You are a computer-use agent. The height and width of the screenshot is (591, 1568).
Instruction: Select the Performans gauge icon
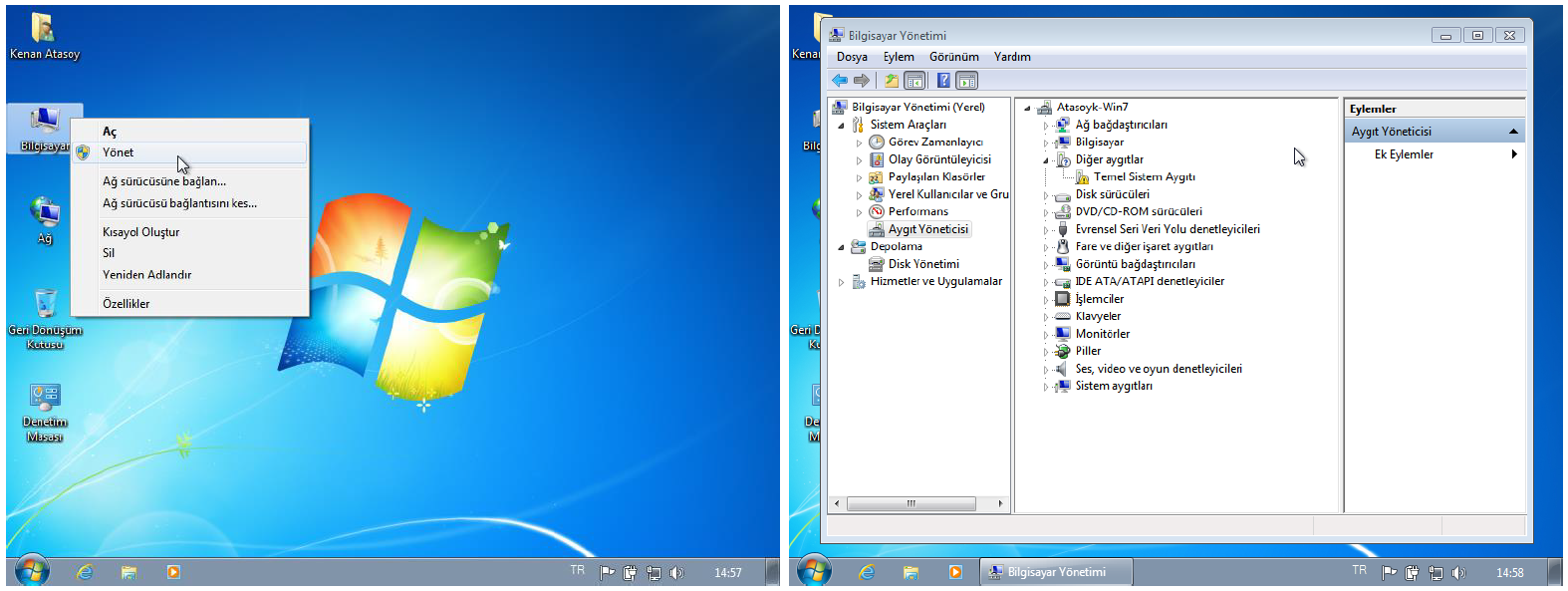[x=877, y=211]
